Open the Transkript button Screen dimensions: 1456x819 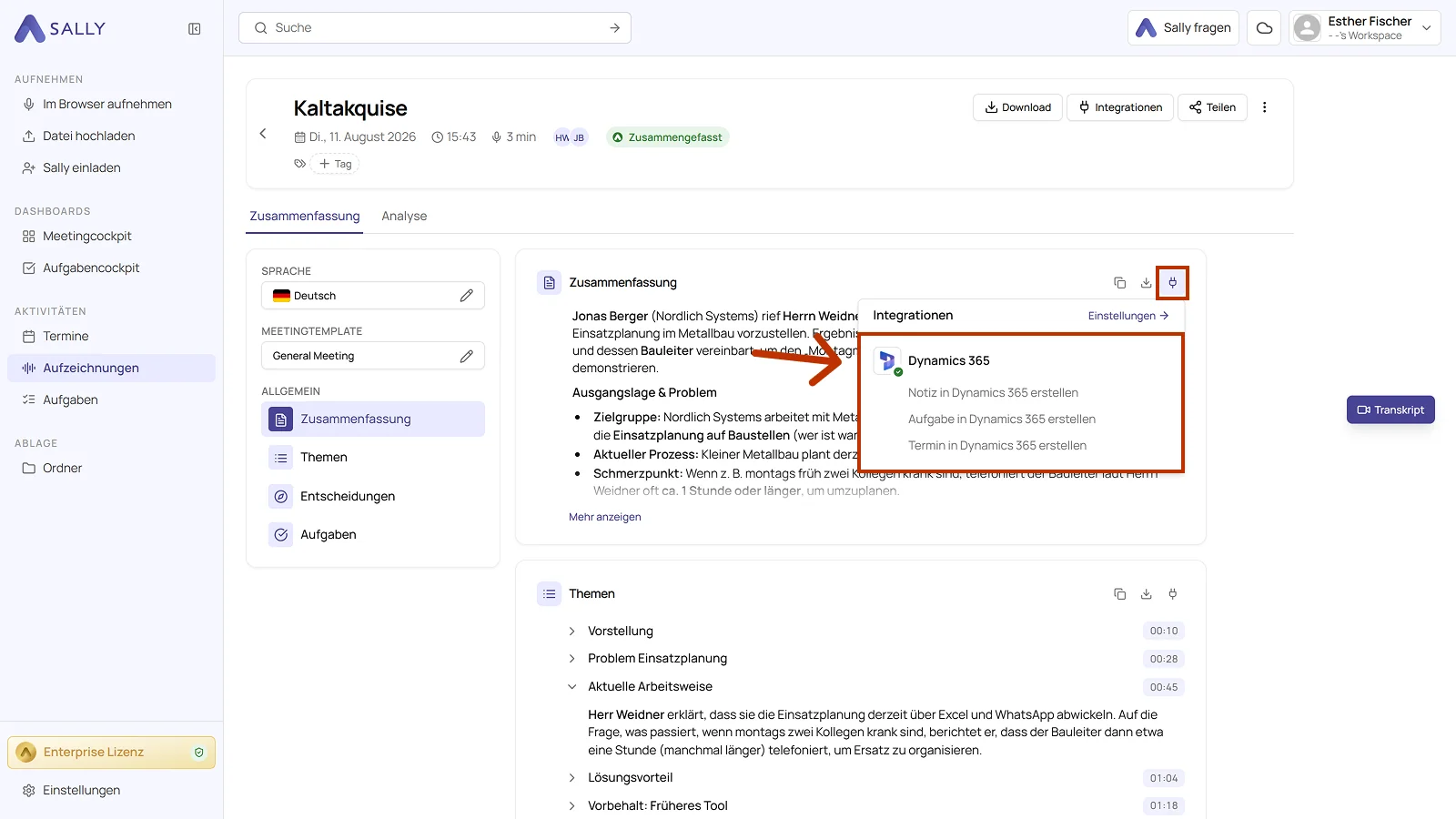[1390, 410]
